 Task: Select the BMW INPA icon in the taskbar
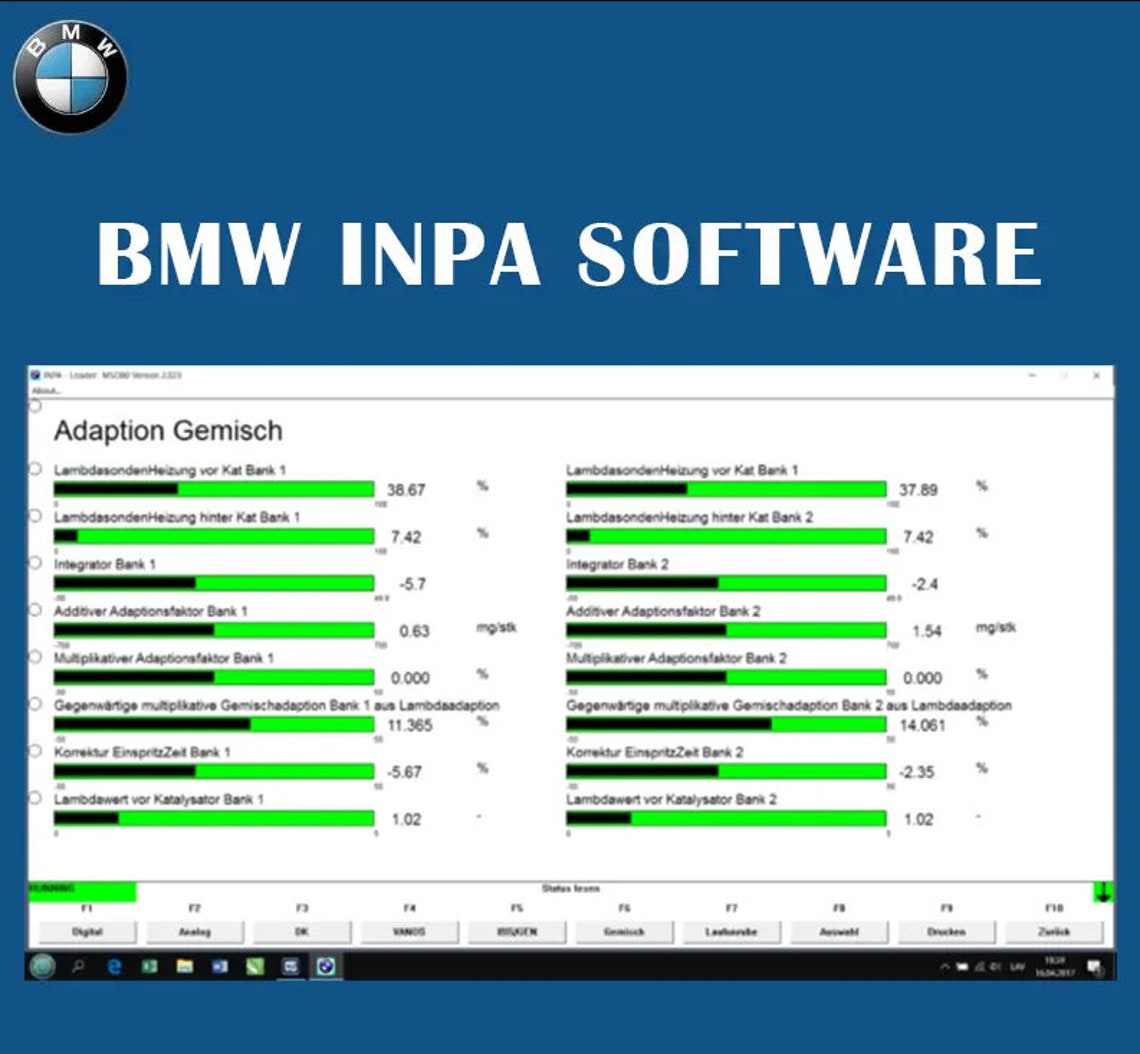327,967
